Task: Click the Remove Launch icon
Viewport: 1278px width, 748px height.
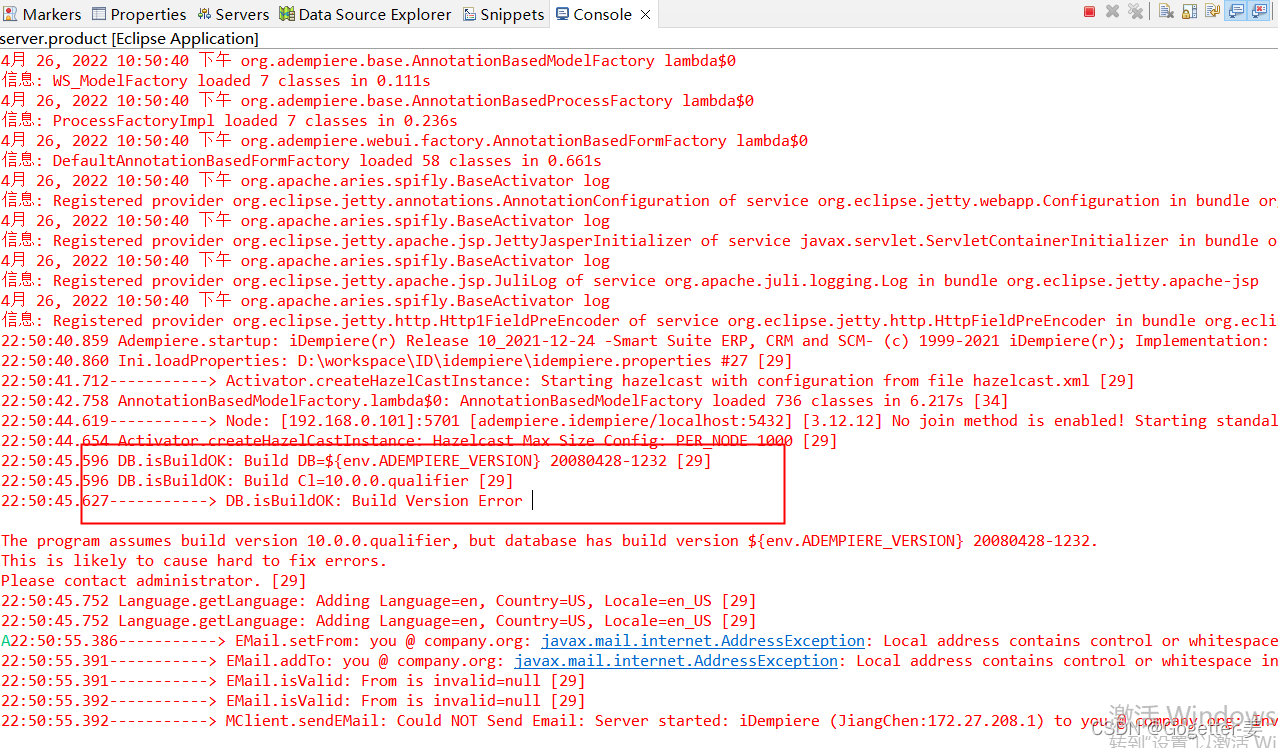Action: [1112, 11]
